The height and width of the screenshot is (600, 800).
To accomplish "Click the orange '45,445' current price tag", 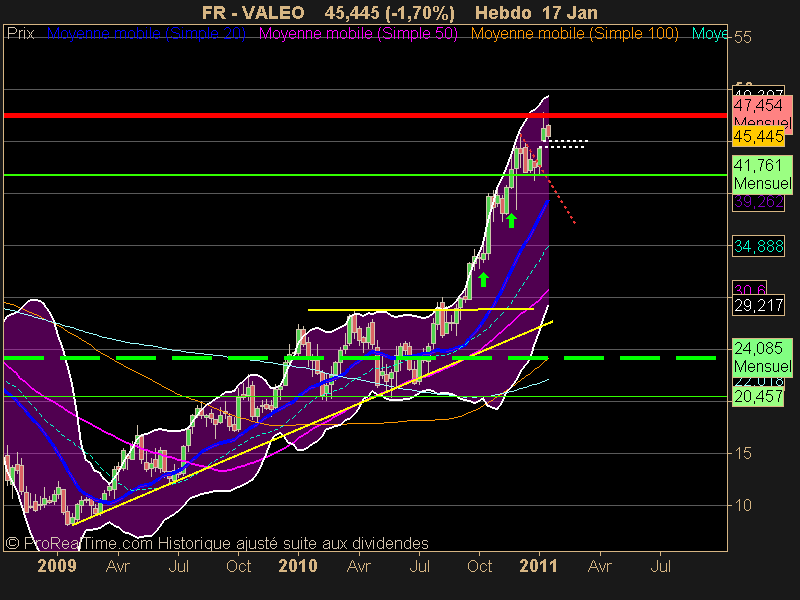I will point(758,136).
